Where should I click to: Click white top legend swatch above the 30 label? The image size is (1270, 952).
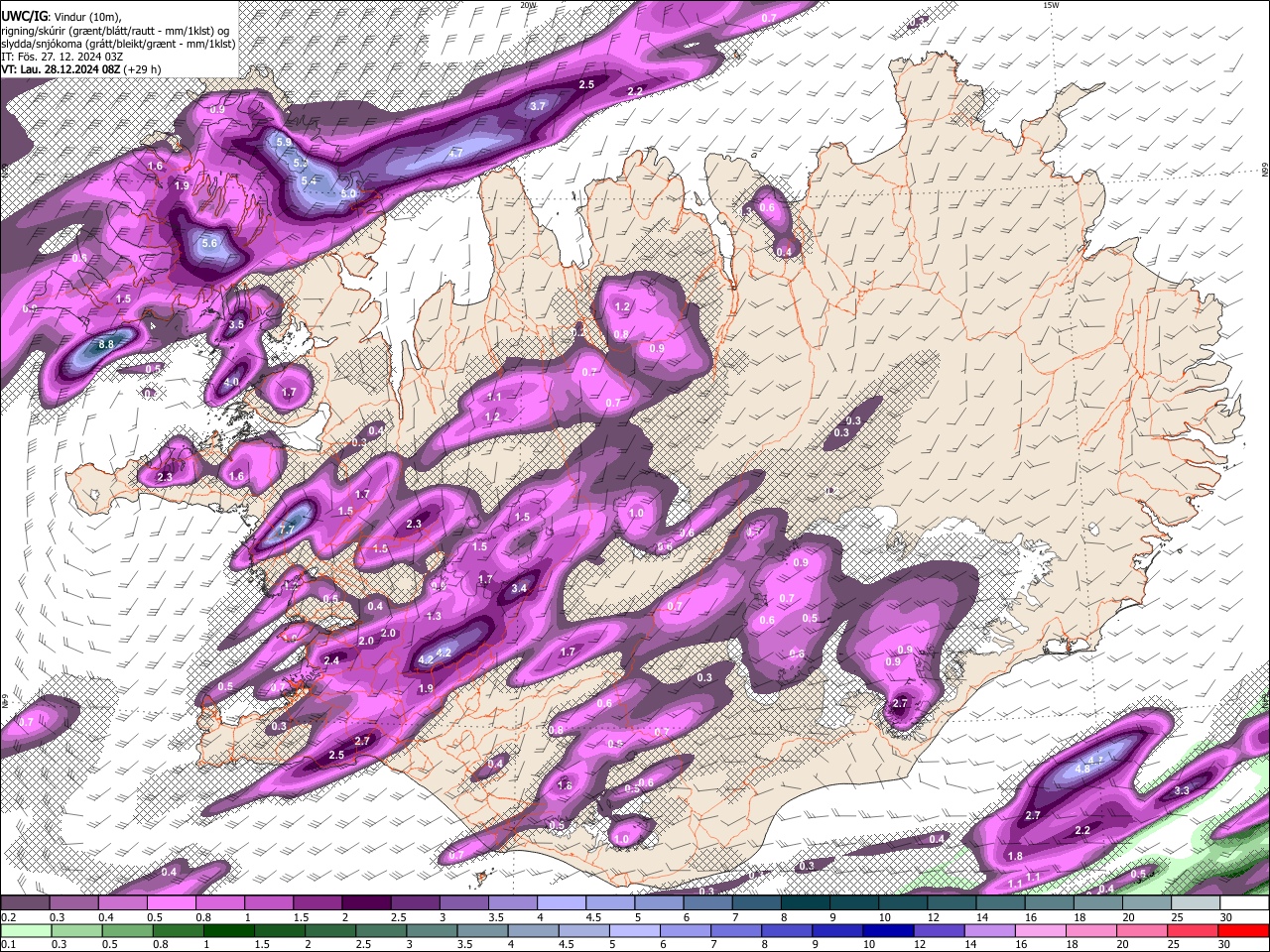[1243, 903]
